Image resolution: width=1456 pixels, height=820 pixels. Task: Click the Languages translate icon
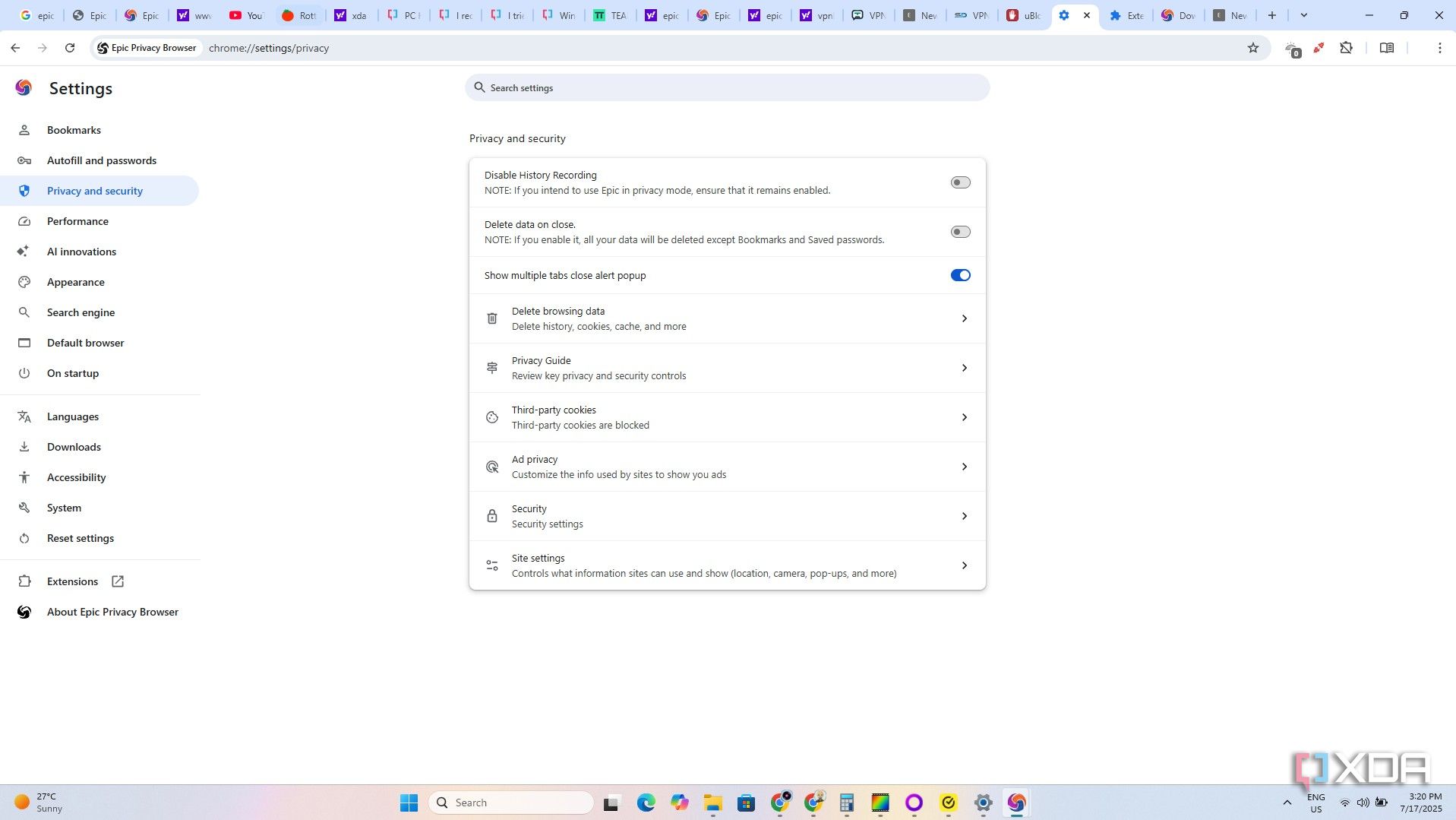(x=24, y=416)
